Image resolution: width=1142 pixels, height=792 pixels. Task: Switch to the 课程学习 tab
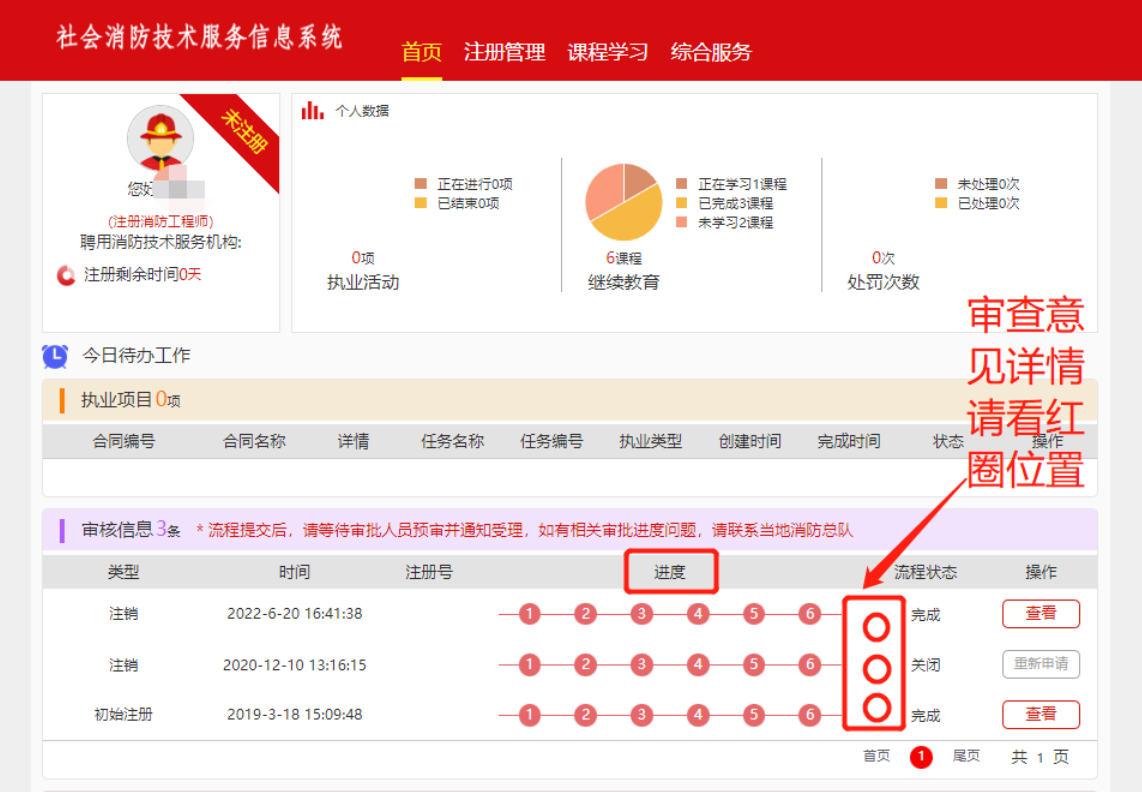tap(608, 52)
